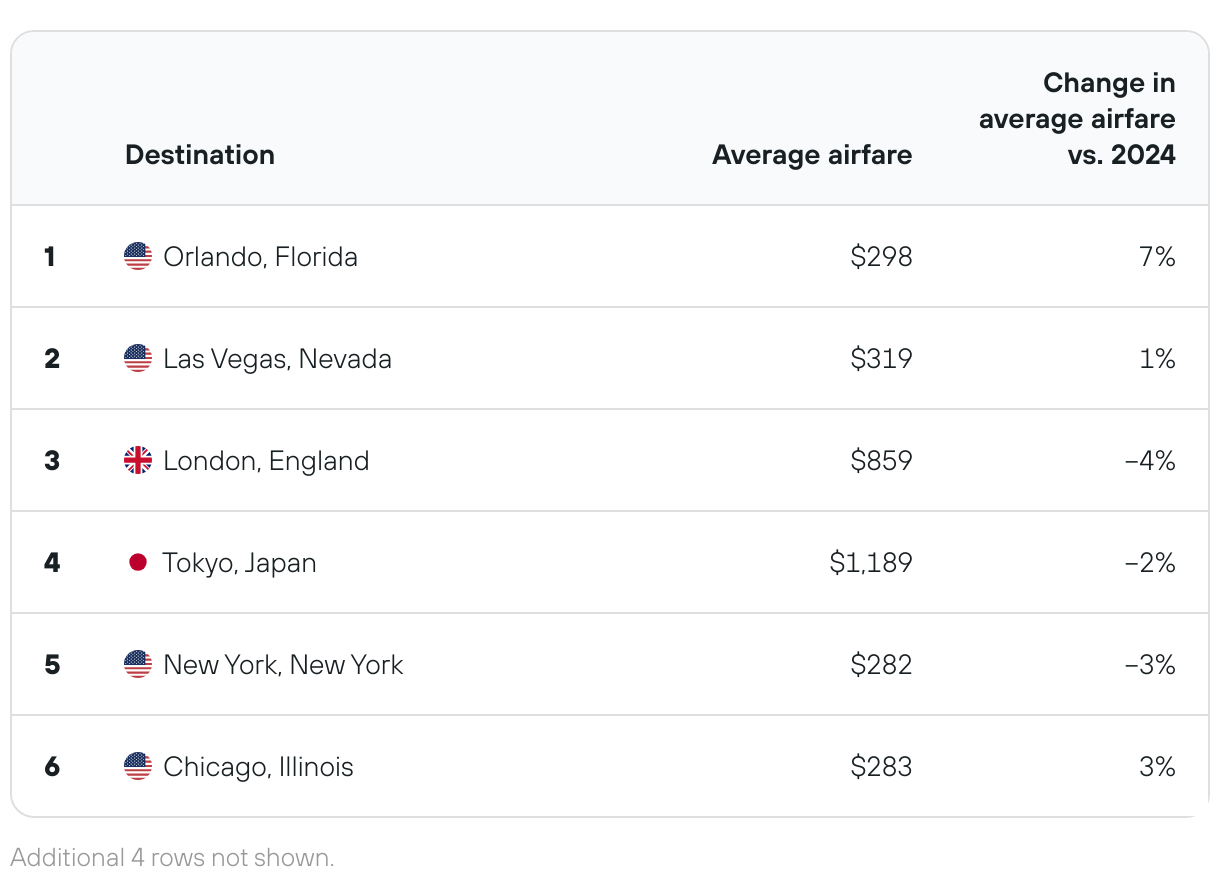The height and width of the screenshot is (884, 1220).
Task: Click the London, England destination name
Action: pos(266,461)
